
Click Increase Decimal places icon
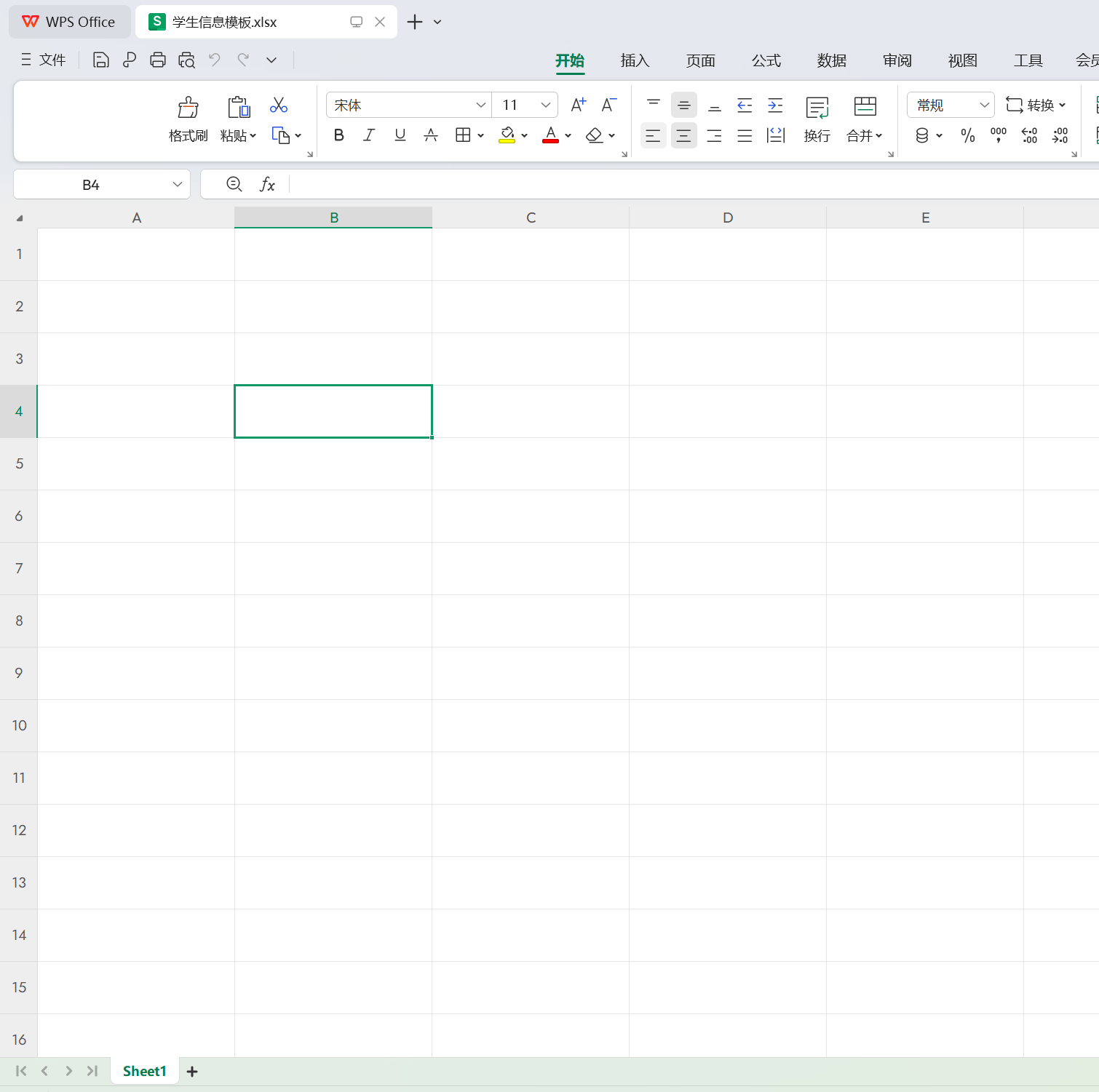pos(1029,135)
